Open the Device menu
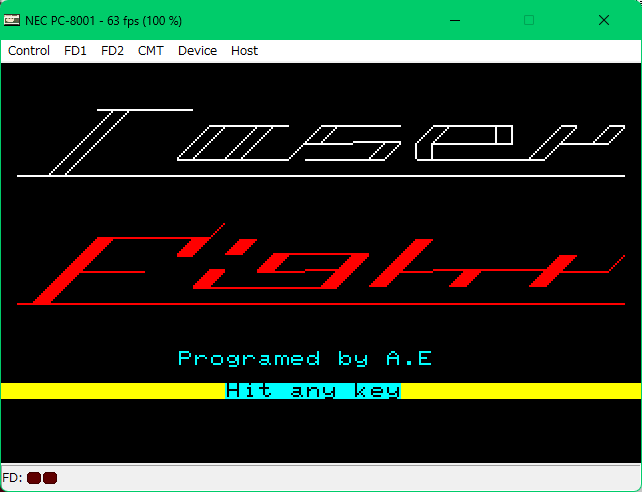Screen dimensions: 642x492 tap(197, 51)
